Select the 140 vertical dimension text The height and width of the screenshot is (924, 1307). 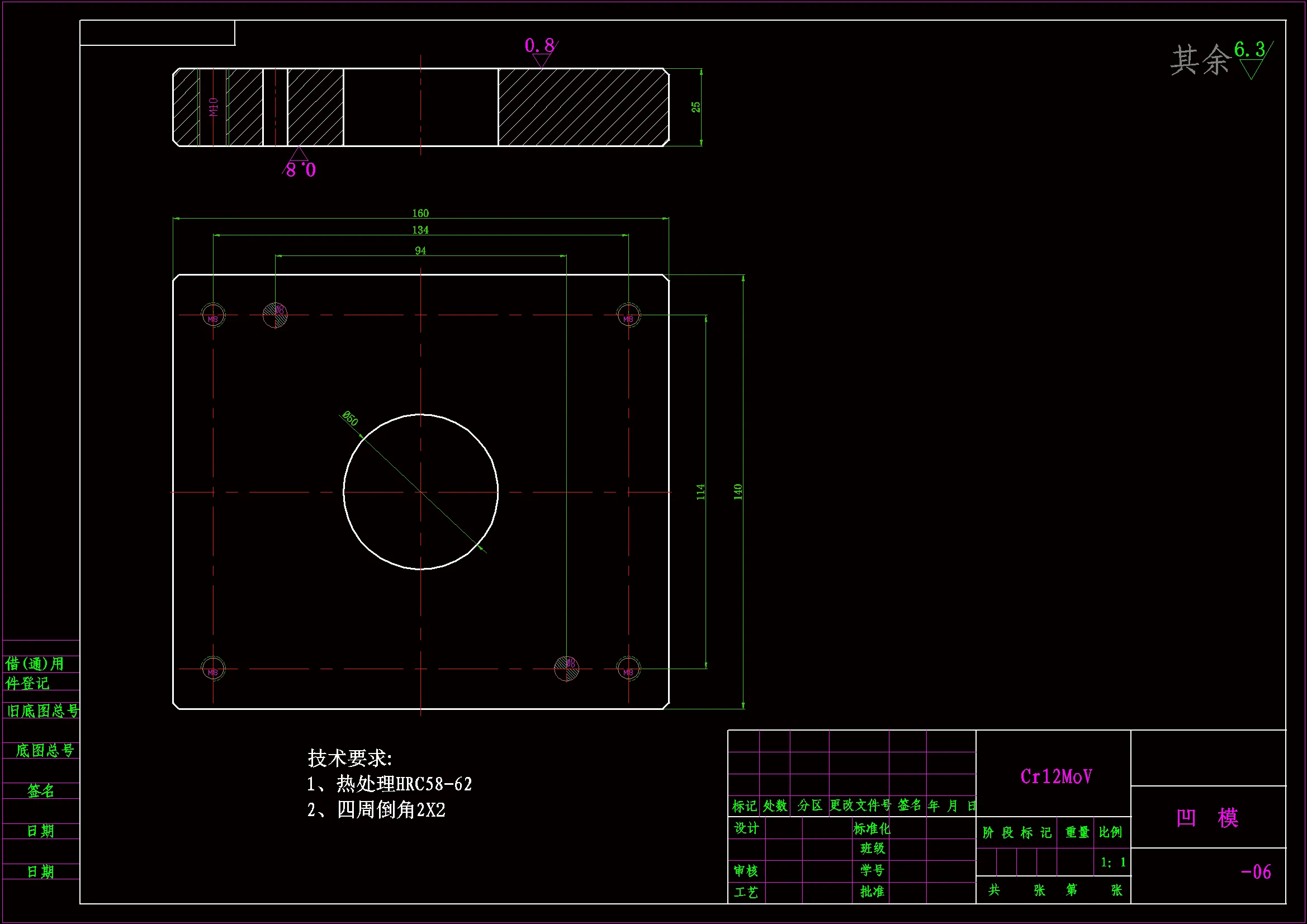(x=738, y=492)
